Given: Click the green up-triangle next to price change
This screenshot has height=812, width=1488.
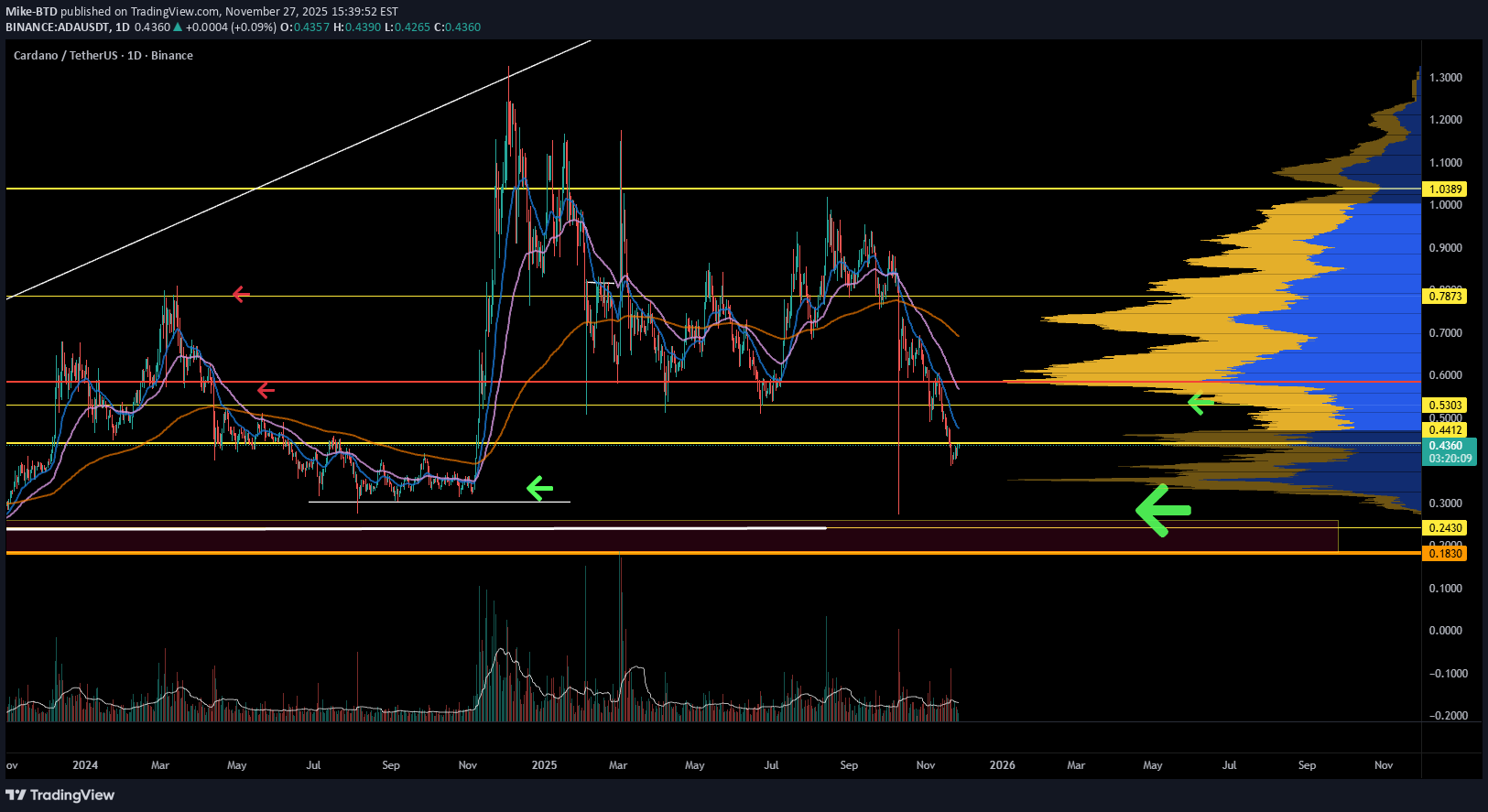Looking at the screenshot, I should (179, 27).
